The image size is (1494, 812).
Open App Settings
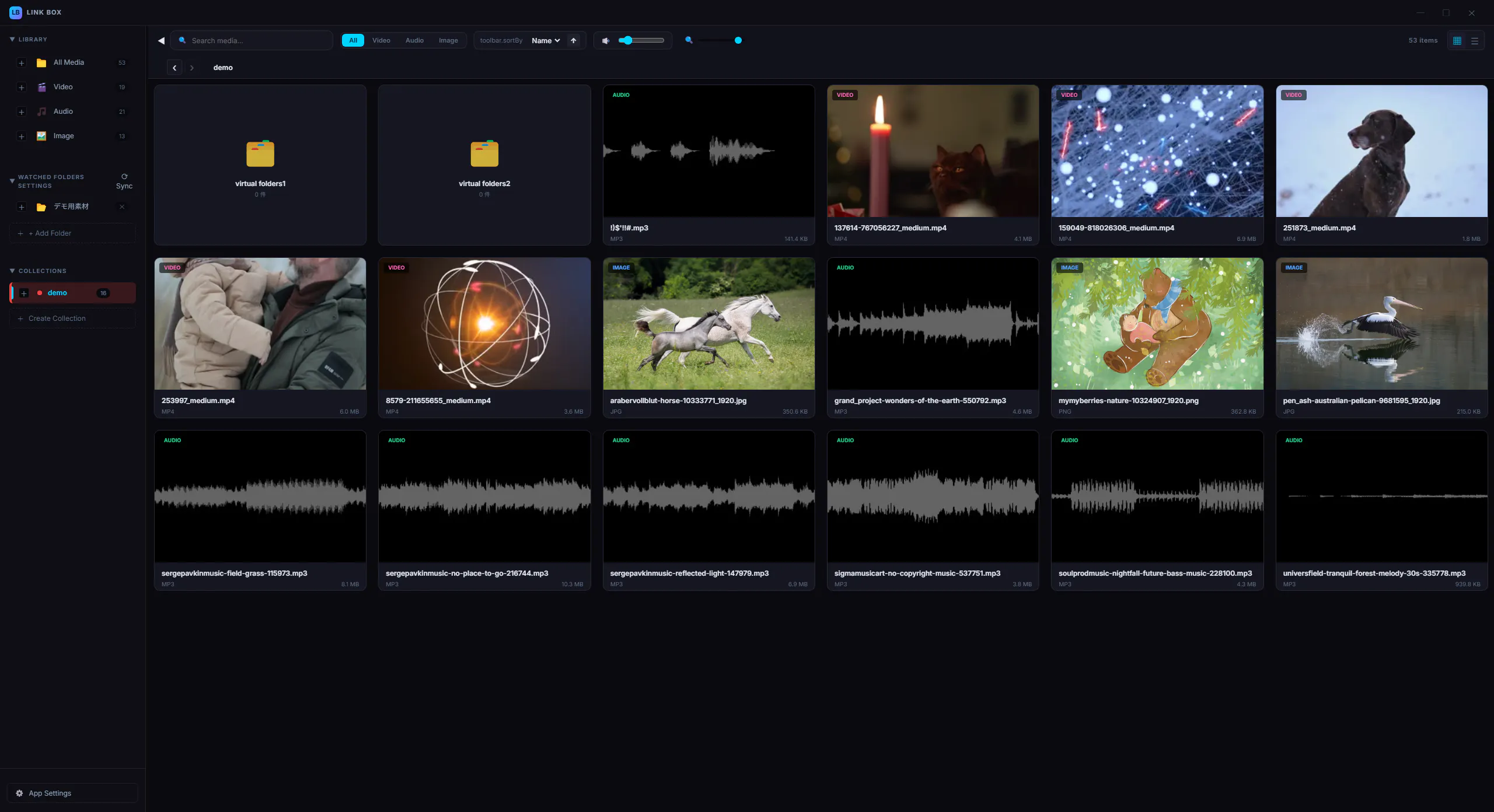[x=73, y=793]
